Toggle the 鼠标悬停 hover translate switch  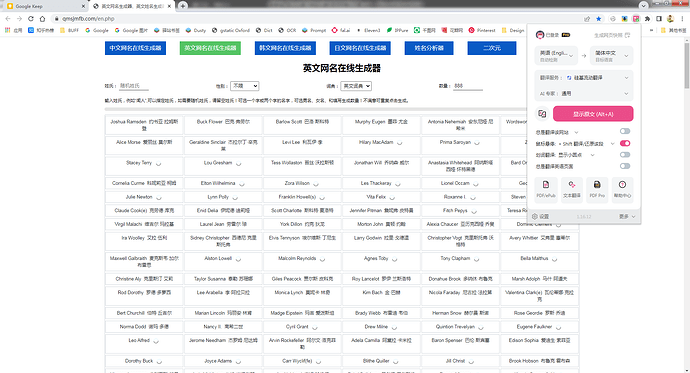pyautogui.click(x=625, y=143)
